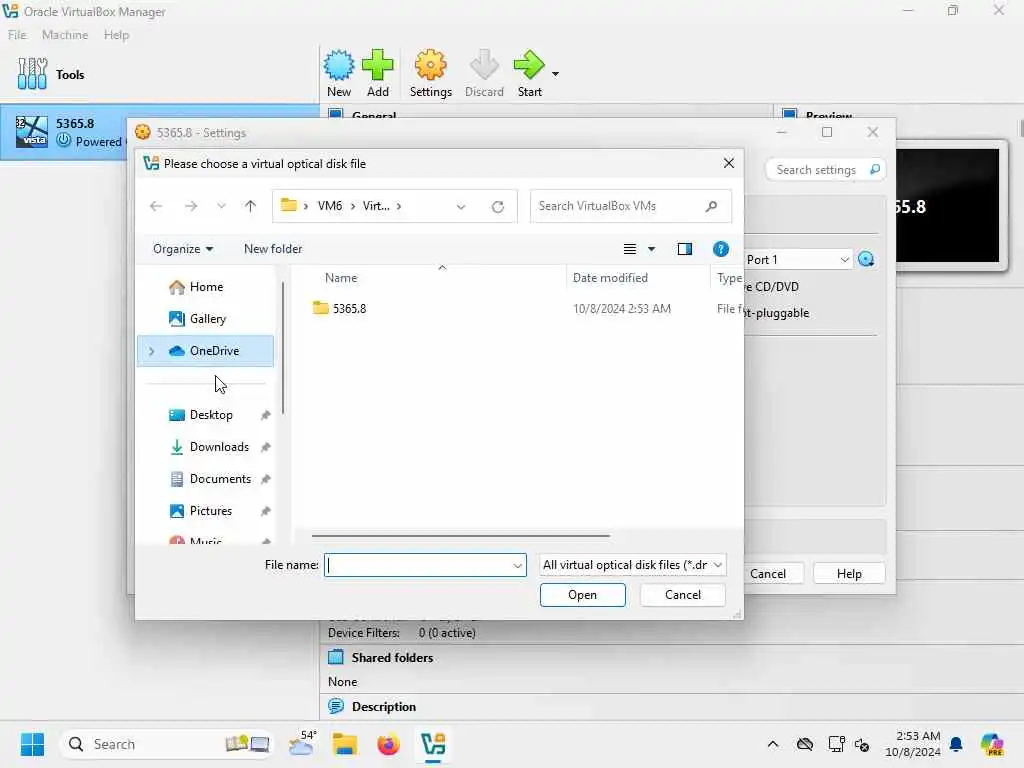The image size is (1024, 768).
Task: Click the horizontal scrollbar in the file list
Action: 460,536
